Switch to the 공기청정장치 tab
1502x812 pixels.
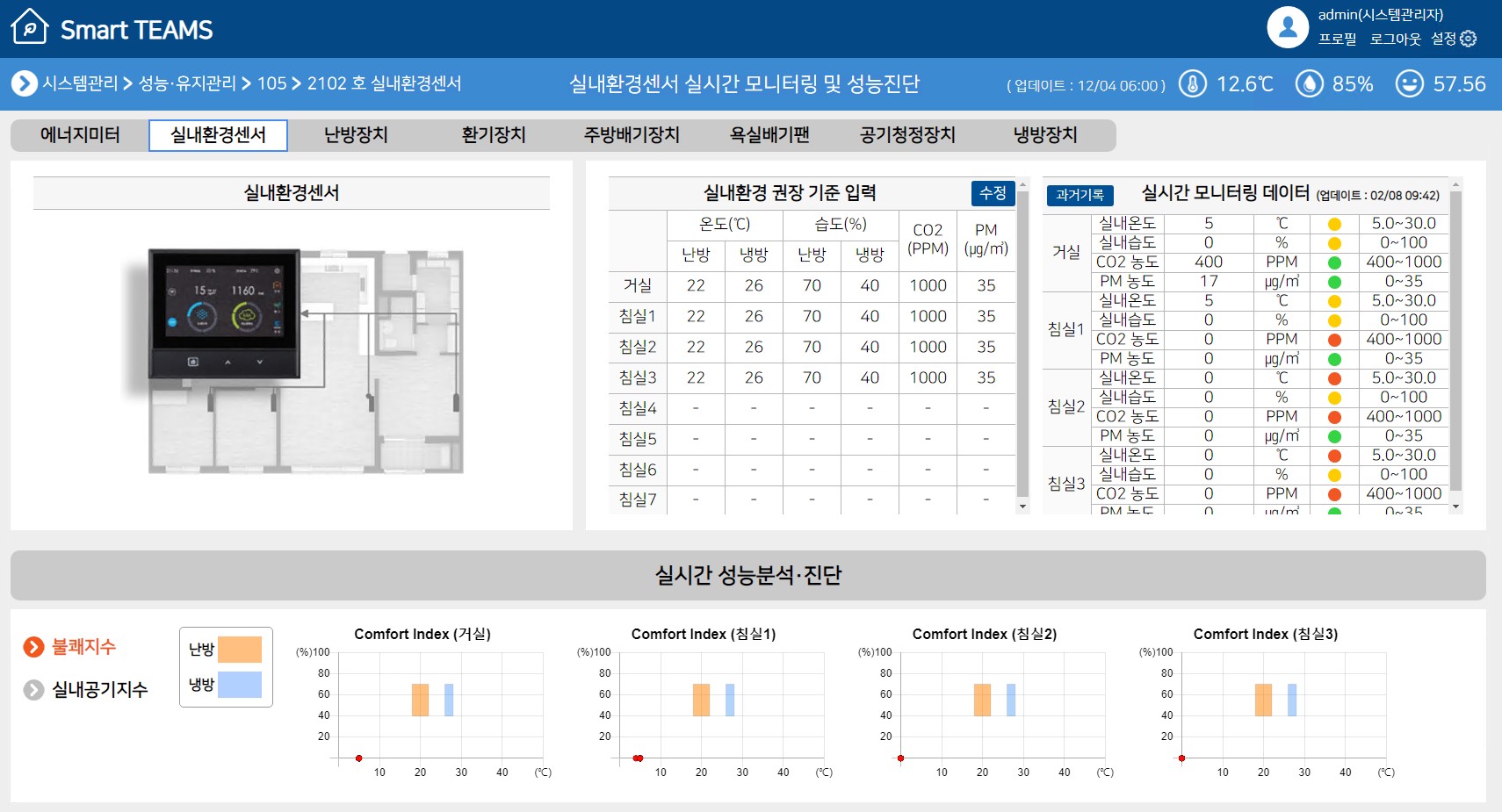coord(907,135)
